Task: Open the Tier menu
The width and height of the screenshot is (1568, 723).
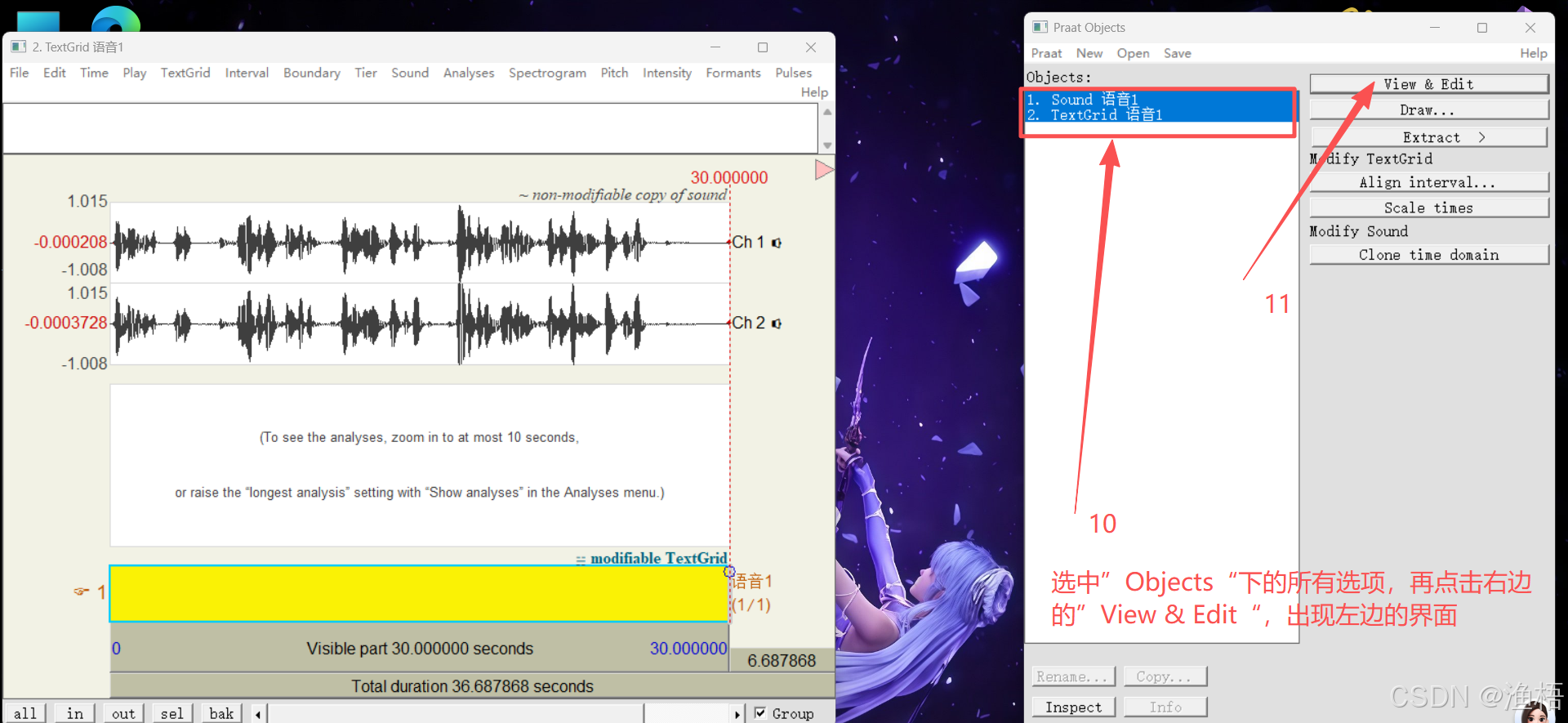Action: click(x=366, y=73)
